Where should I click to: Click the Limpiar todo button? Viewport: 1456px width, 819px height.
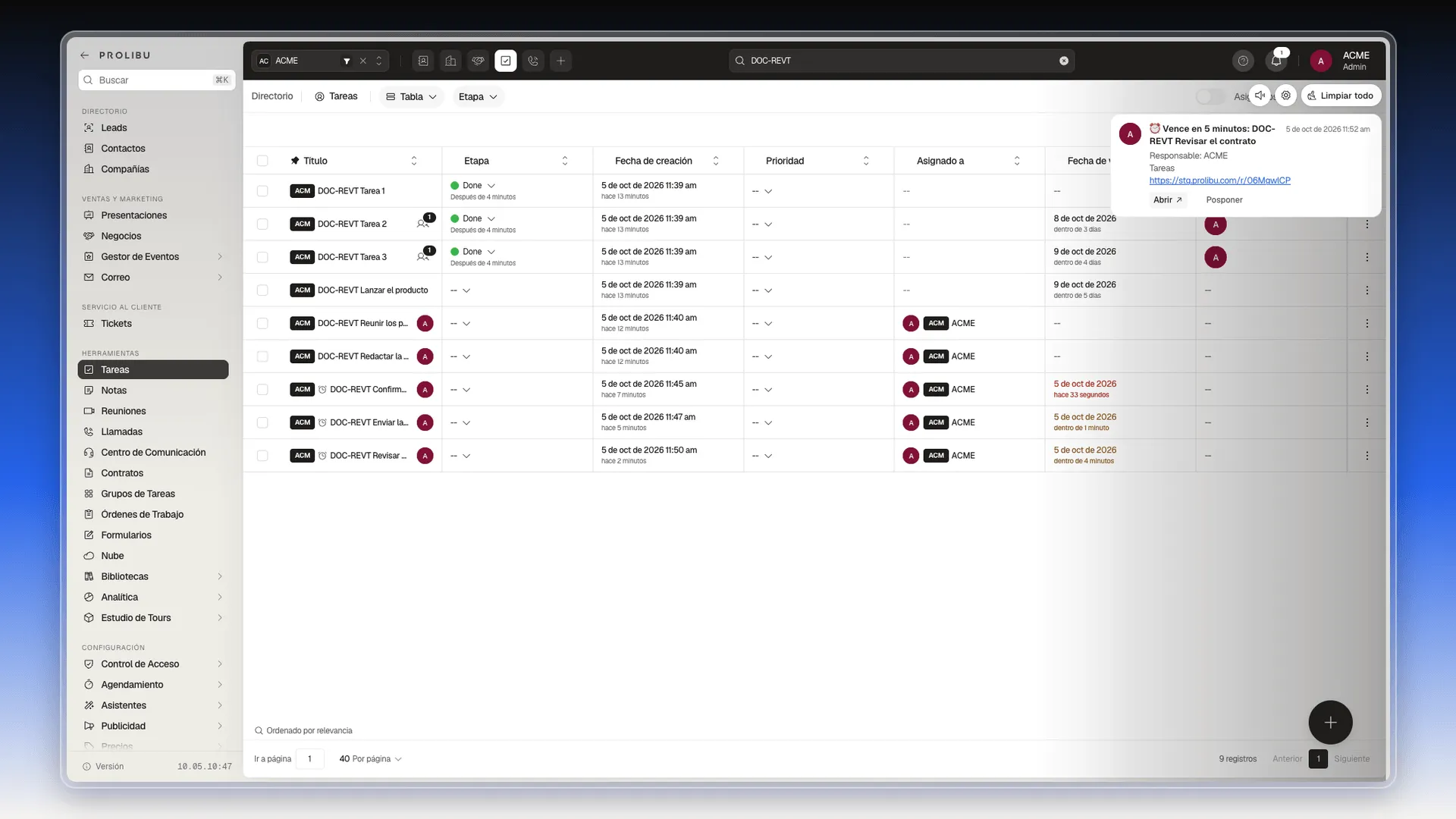pos(1341,96)
